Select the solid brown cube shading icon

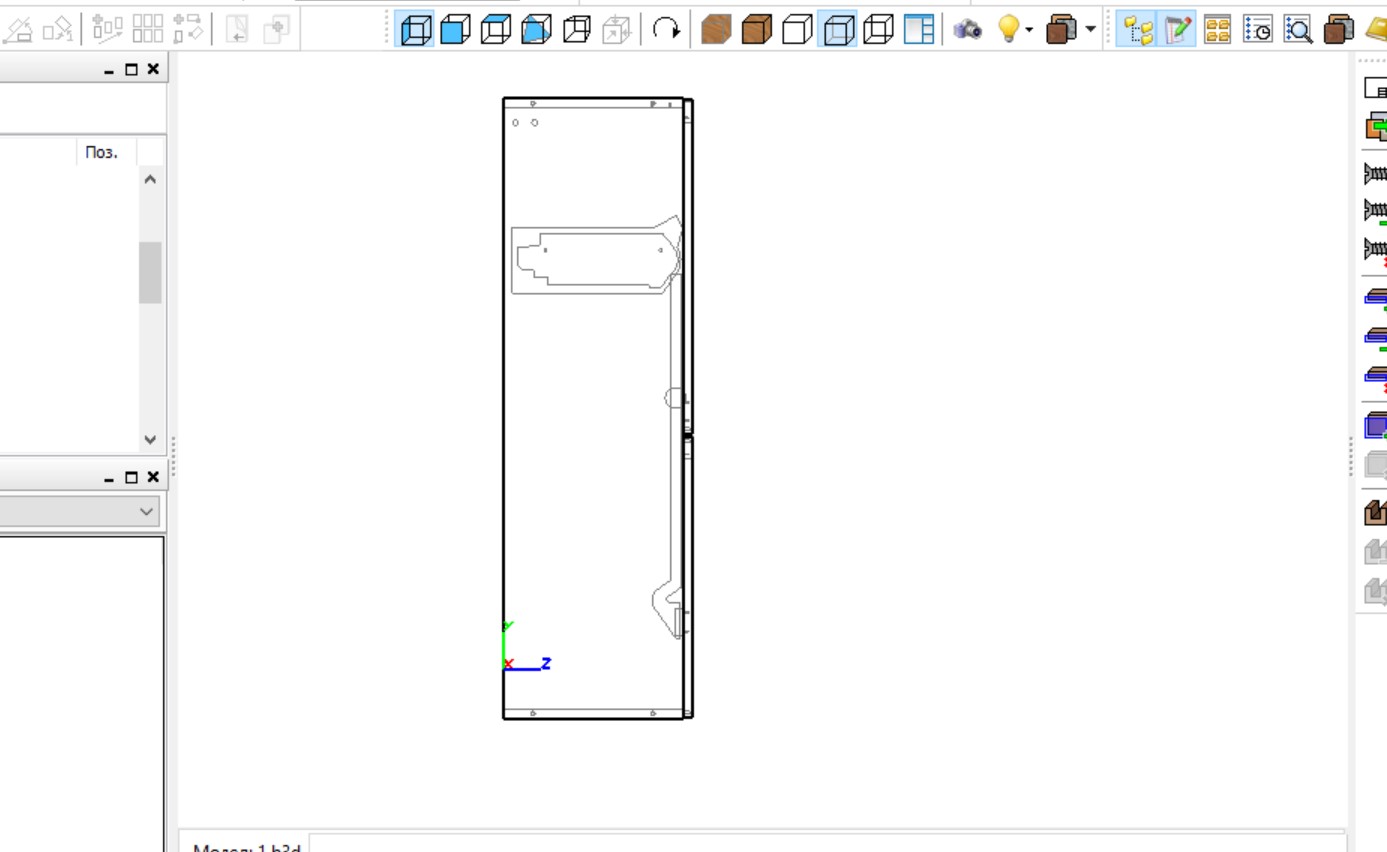[757, 31]
